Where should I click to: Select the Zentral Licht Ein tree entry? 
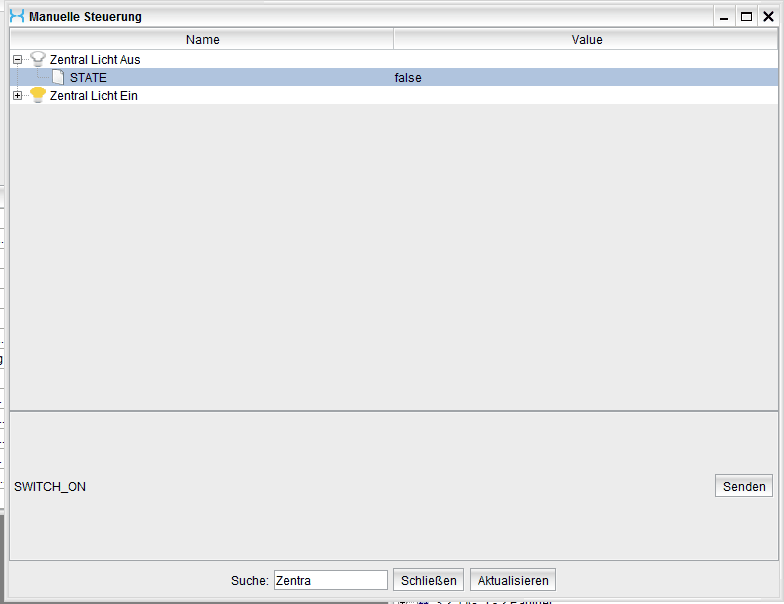pyautogui.click(x=94, y=96)
